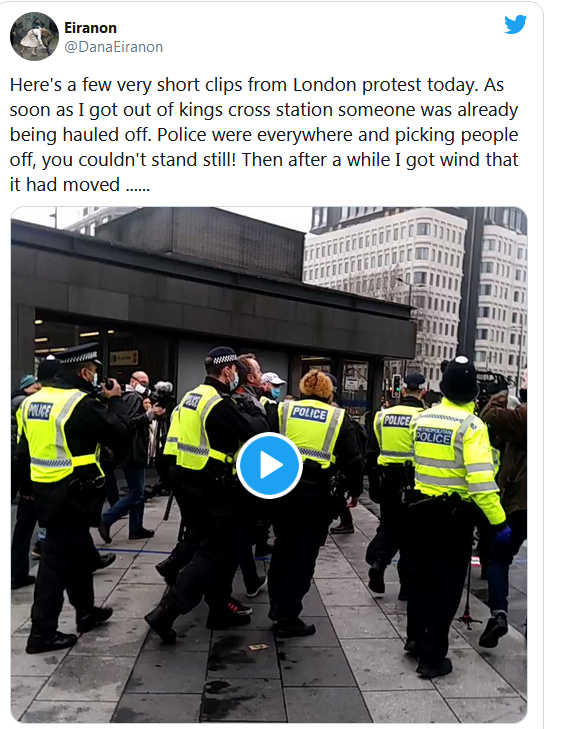Click the blue Twitter bird logo
This screenshot has width=563, height=729.
[516, 25]
